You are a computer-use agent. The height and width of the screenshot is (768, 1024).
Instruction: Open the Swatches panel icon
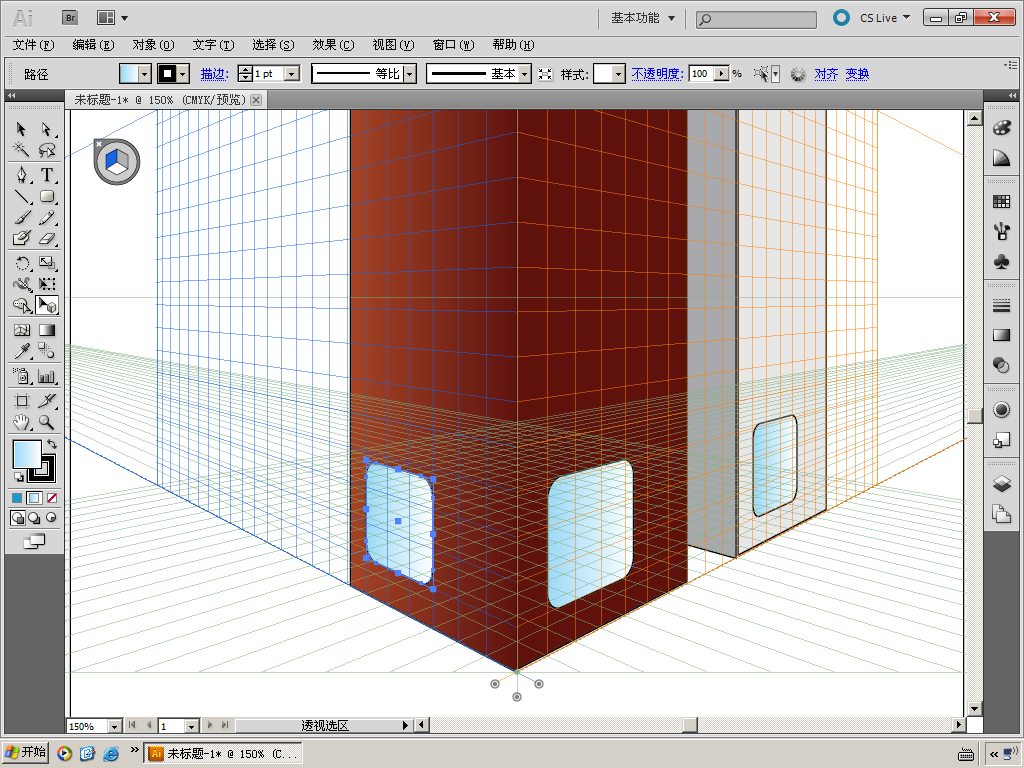click(1001, 202)
